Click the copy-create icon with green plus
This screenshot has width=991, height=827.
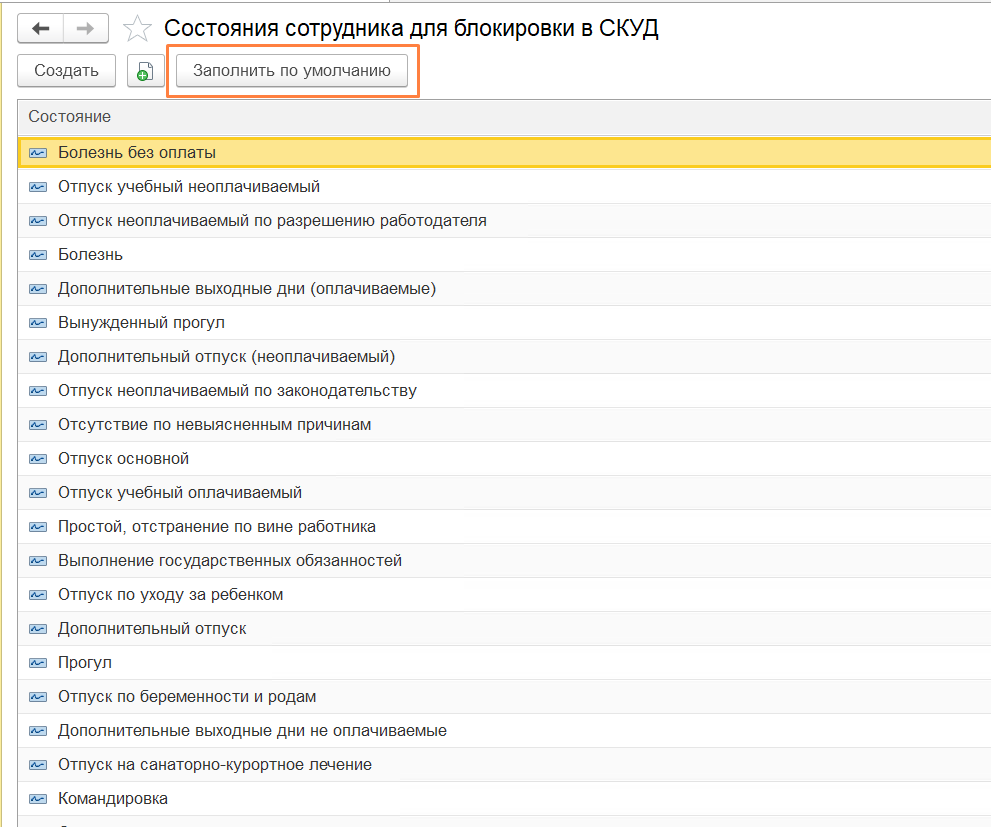coord(145,71)
